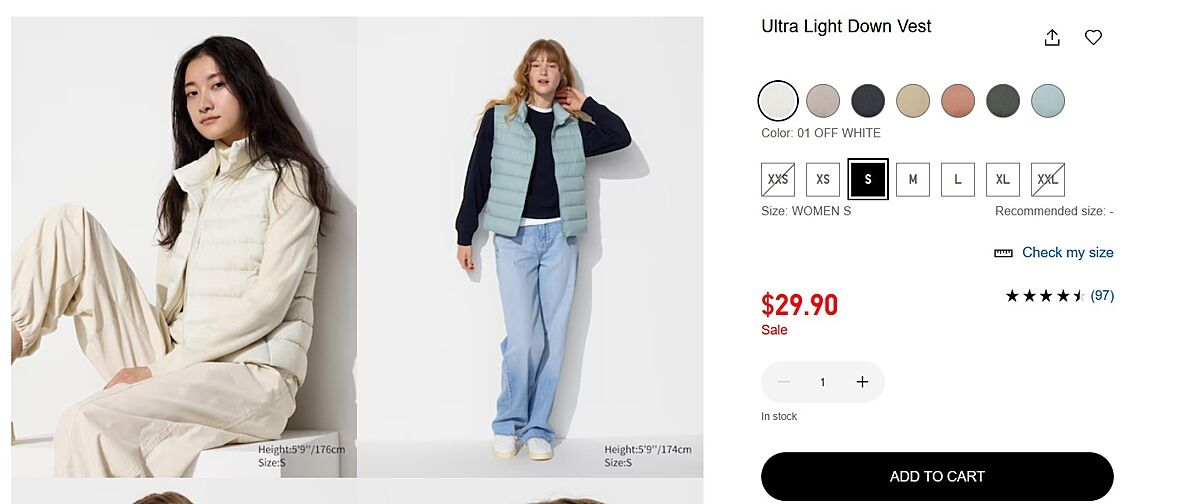Add vest to wishlist with heart icon
The image size is (1200, 504).
tap(1093, 38)
